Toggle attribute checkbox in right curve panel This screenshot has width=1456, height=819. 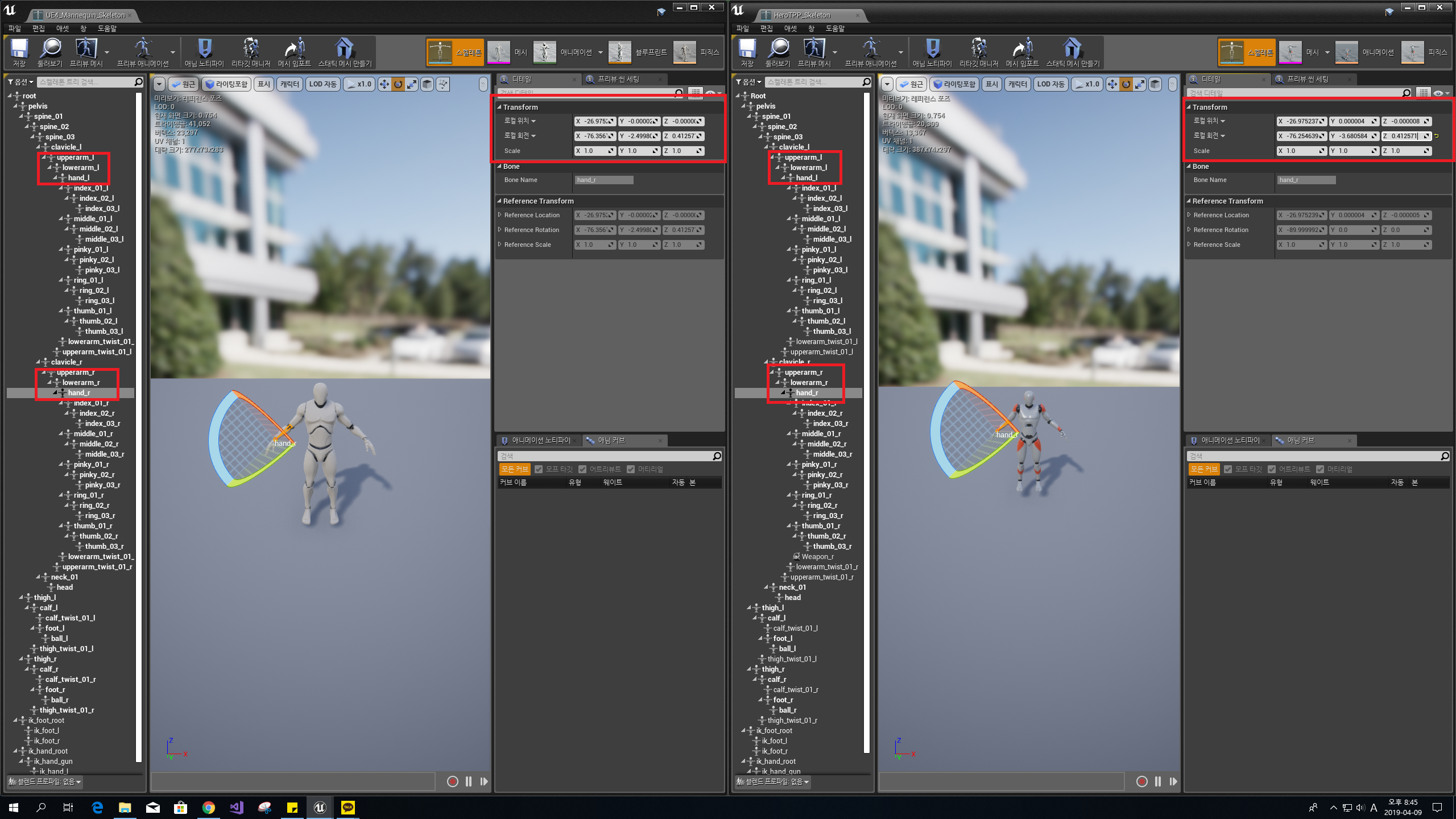click(1272, 469)
